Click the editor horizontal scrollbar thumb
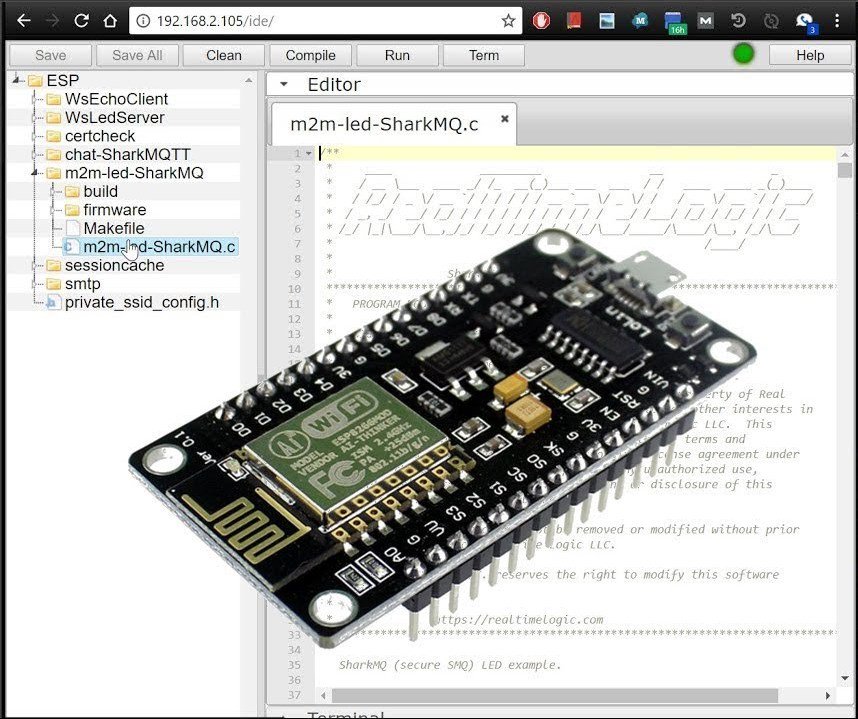The height and width of the screenshot is (719, 858). point(554,695)
